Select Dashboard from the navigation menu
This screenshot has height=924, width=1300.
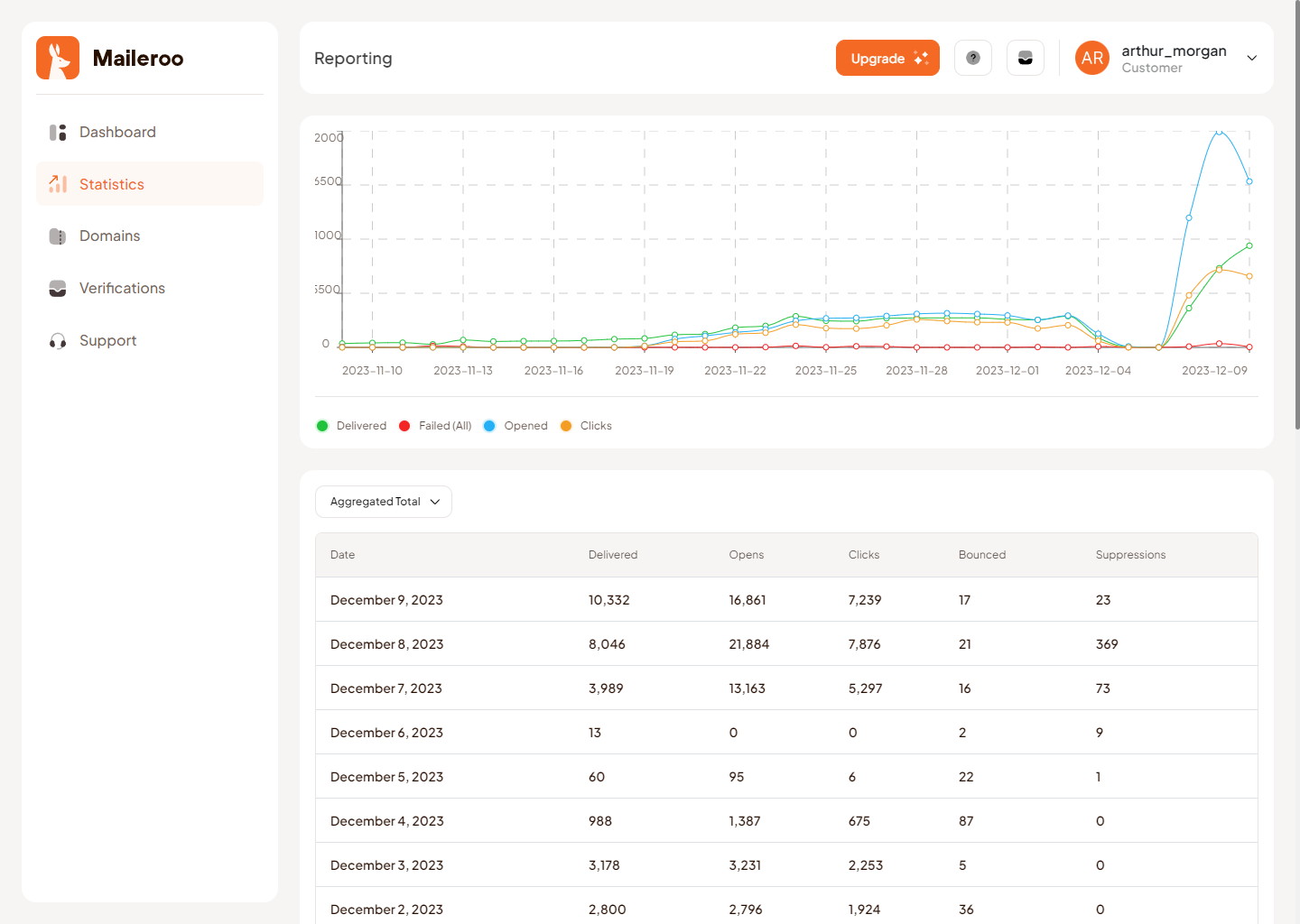click(117, 132)
